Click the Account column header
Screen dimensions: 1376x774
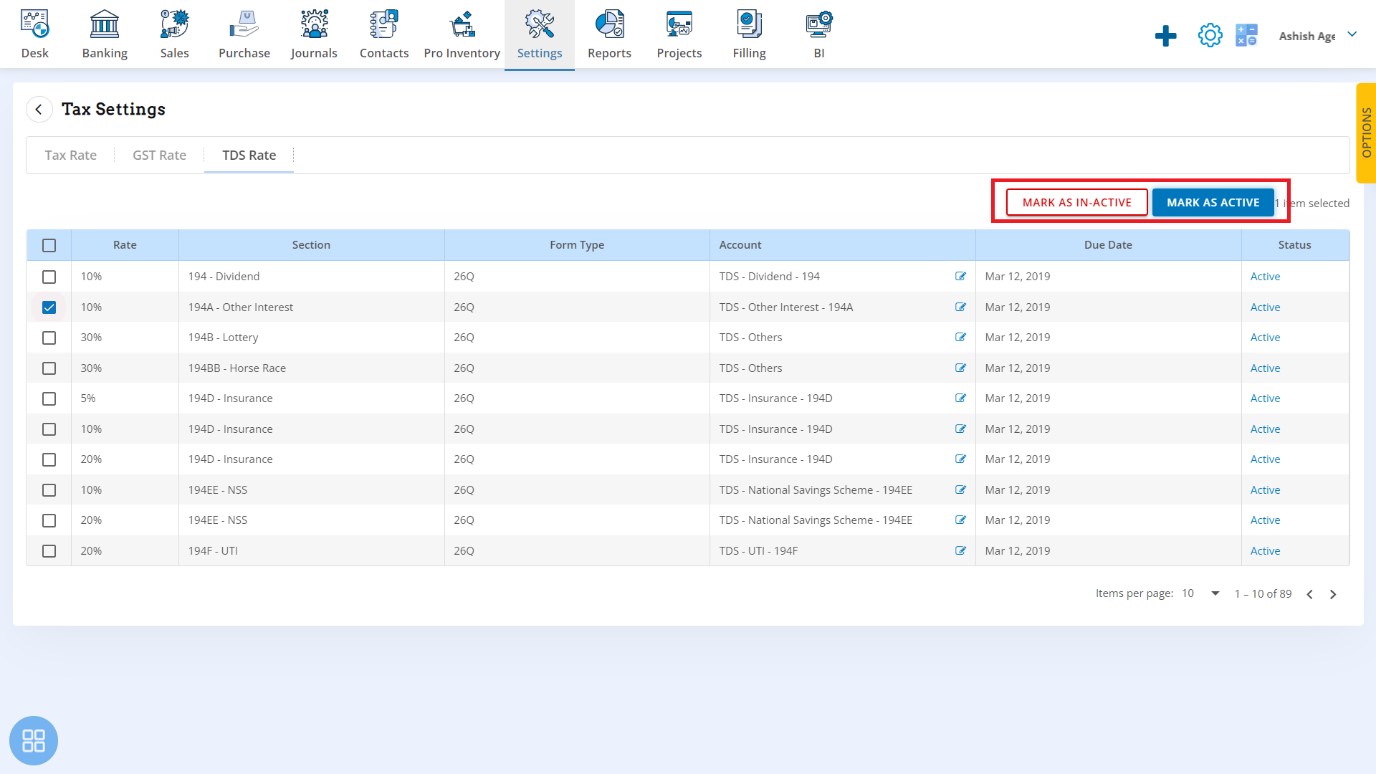point(842,245)
